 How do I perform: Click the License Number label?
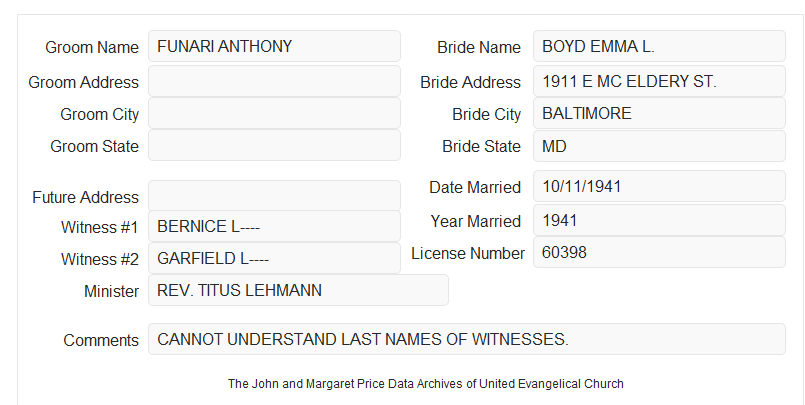[468, 254]
